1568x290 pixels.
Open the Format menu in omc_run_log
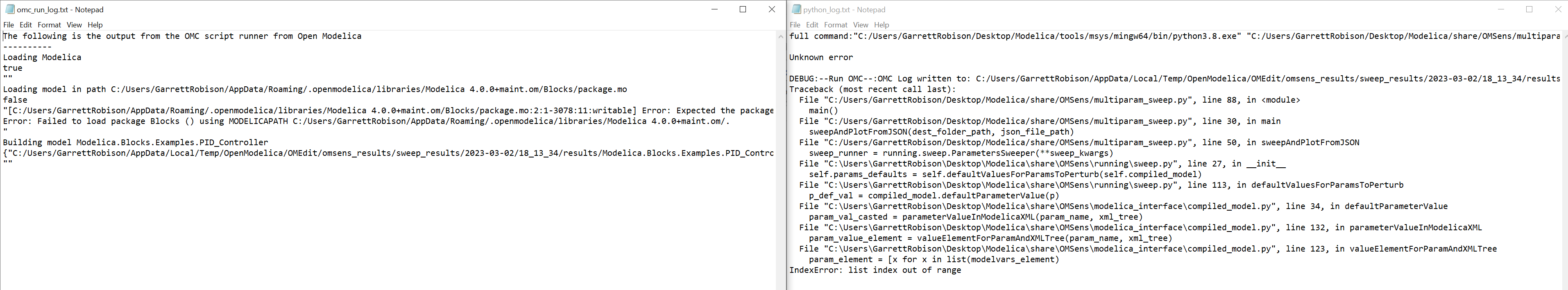[49, 24]
